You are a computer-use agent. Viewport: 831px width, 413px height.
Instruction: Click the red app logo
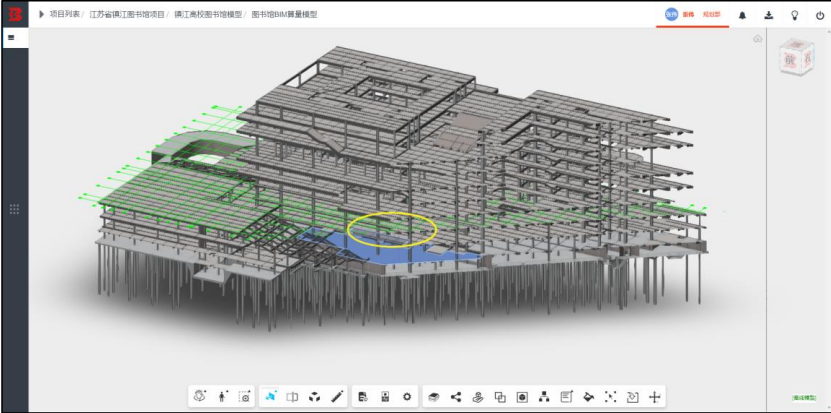point(15,14)
